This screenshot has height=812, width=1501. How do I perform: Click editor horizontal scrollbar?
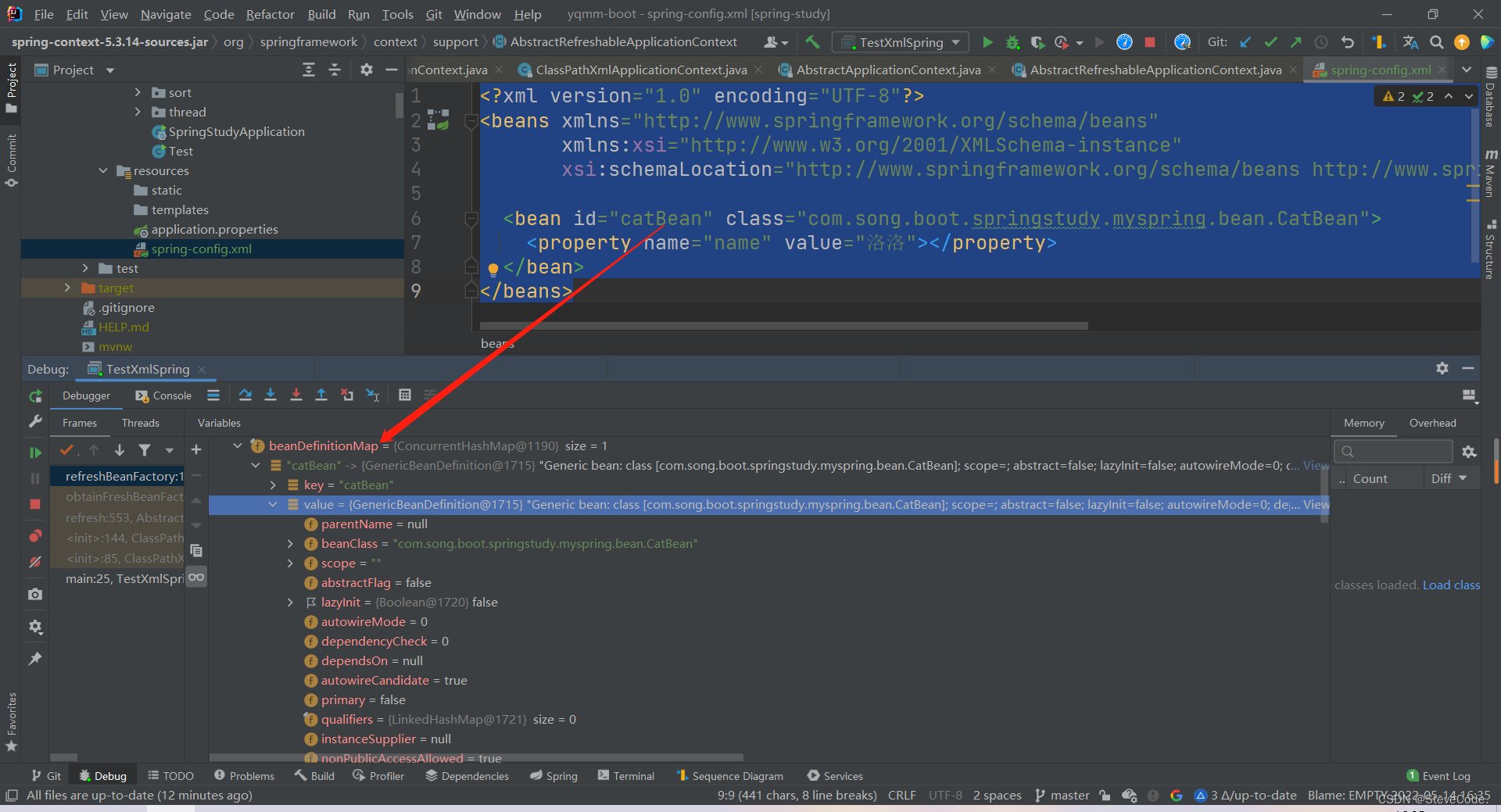(783, 326)
